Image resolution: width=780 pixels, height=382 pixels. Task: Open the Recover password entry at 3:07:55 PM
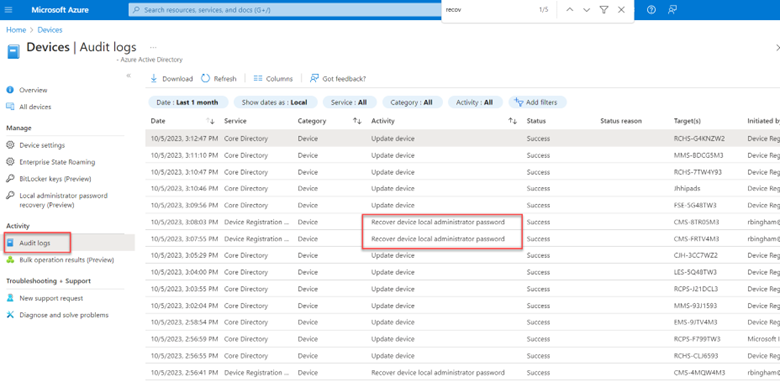coord(438,239)
